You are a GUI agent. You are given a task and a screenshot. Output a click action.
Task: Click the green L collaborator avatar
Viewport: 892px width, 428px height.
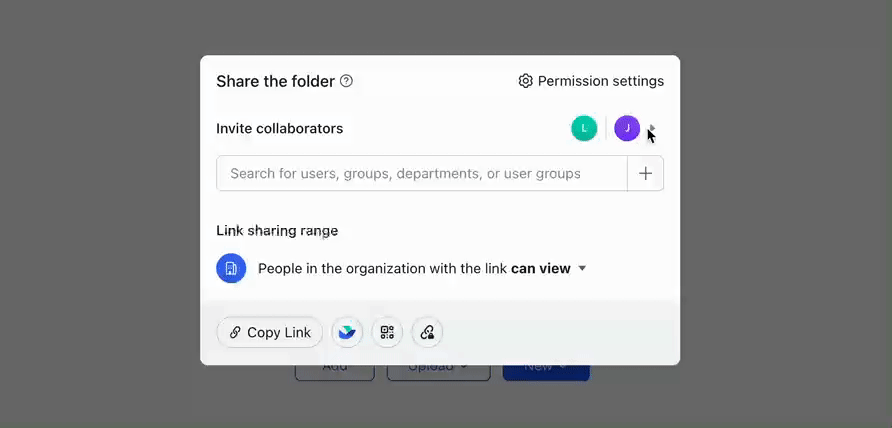584,128
